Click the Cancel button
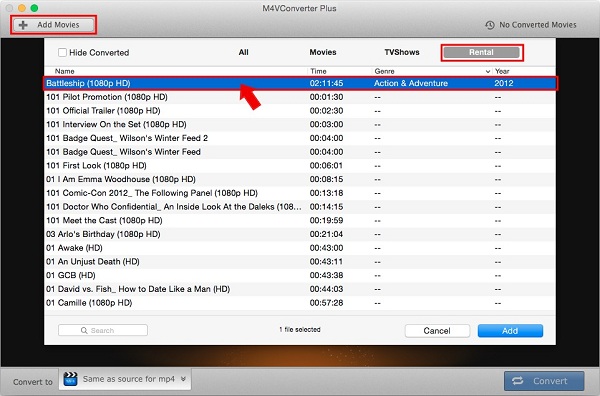600x396 pixels. tap(437, 331)
